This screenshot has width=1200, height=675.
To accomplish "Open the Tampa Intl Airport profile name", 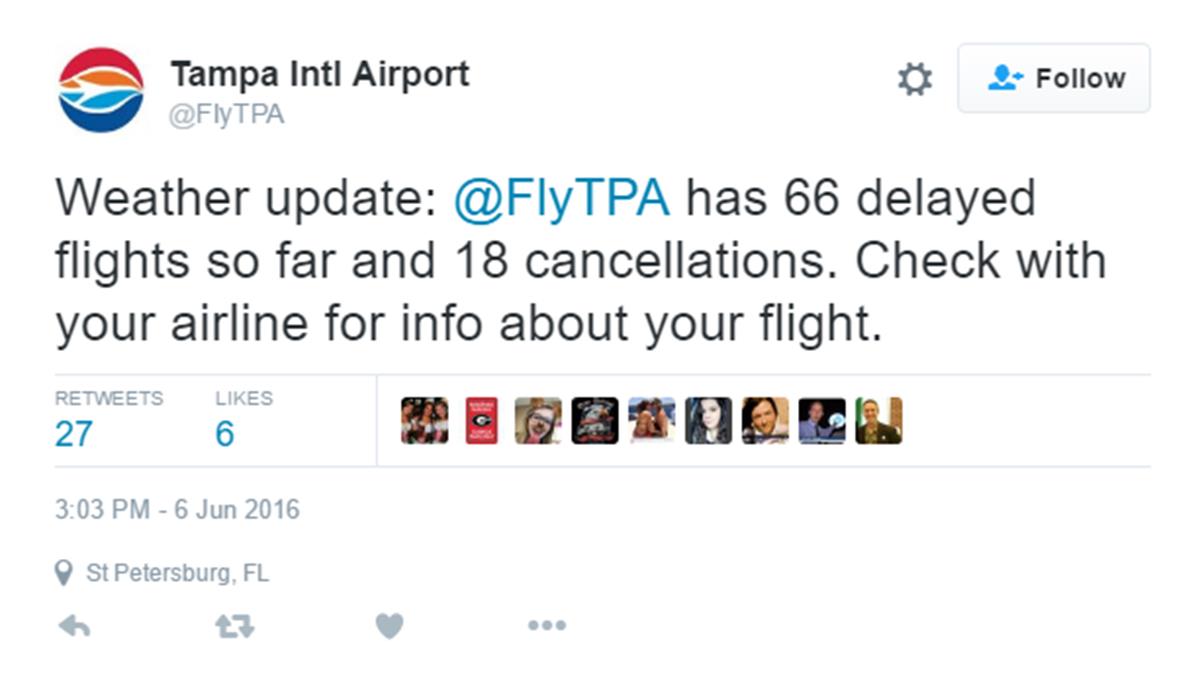I will tap(319, 74).
